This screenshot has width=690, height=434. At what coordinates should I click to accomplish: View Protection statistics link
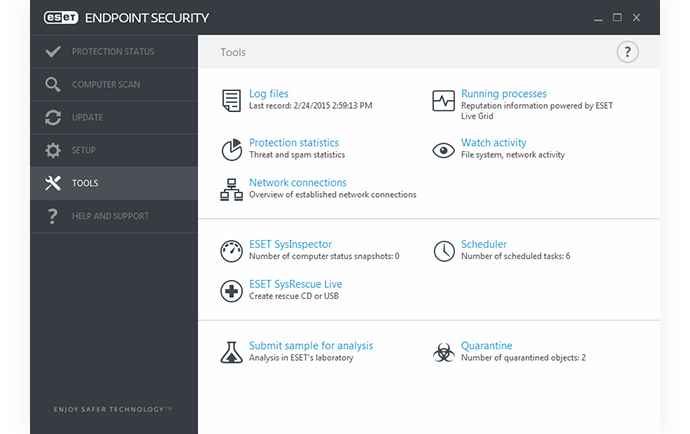click(294, 143)
